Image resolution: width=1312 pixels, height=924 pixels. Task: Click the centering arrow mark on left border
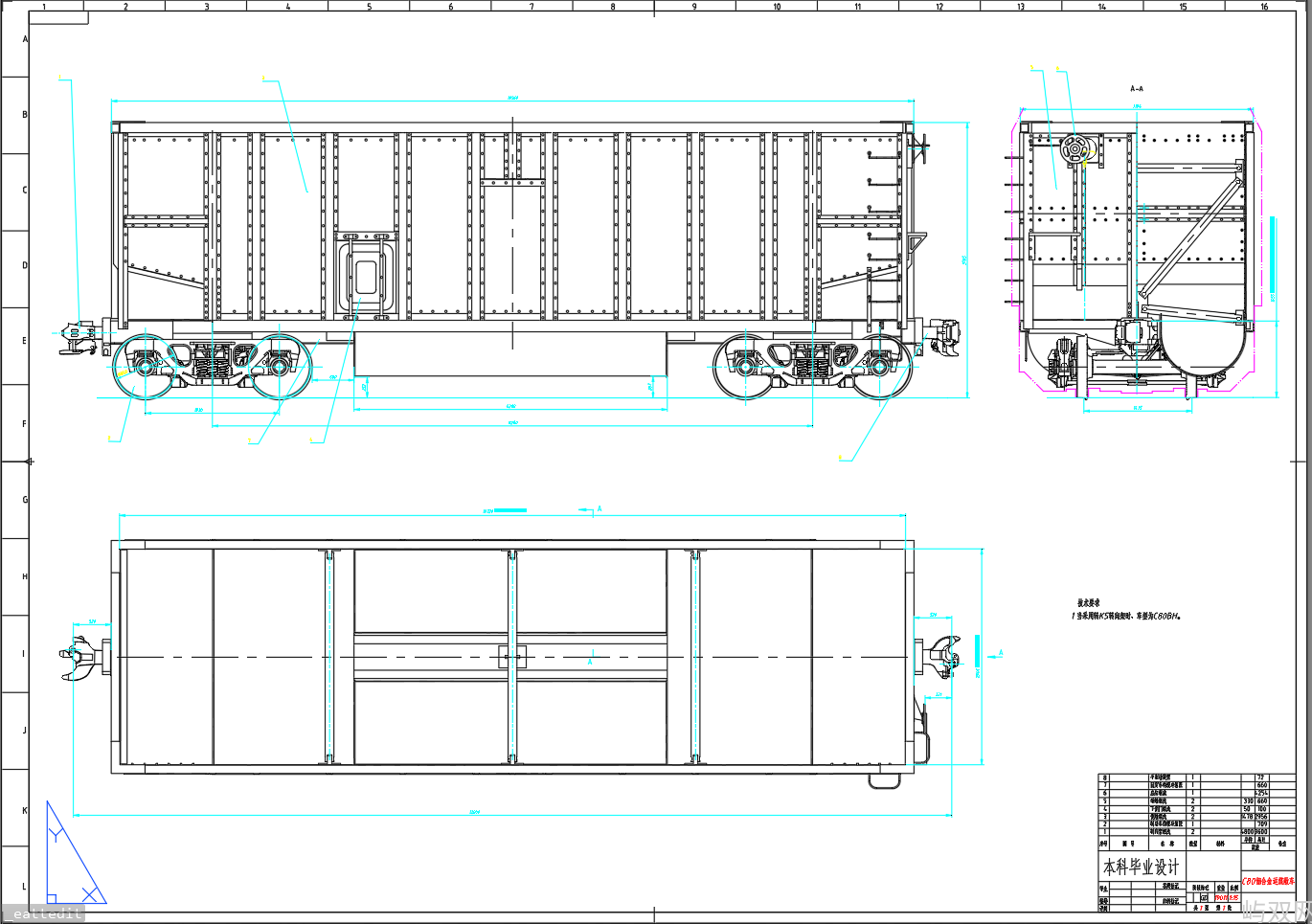coord(29,462)
